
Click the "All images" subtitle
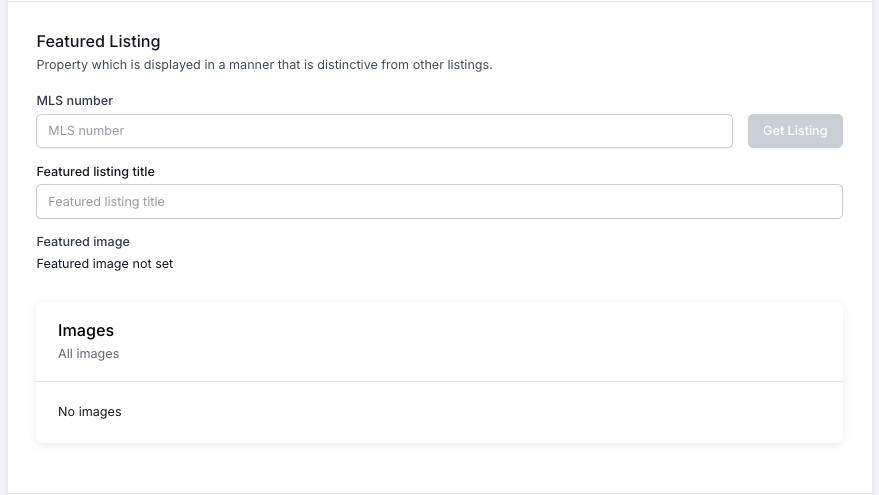tap(88, 354)
